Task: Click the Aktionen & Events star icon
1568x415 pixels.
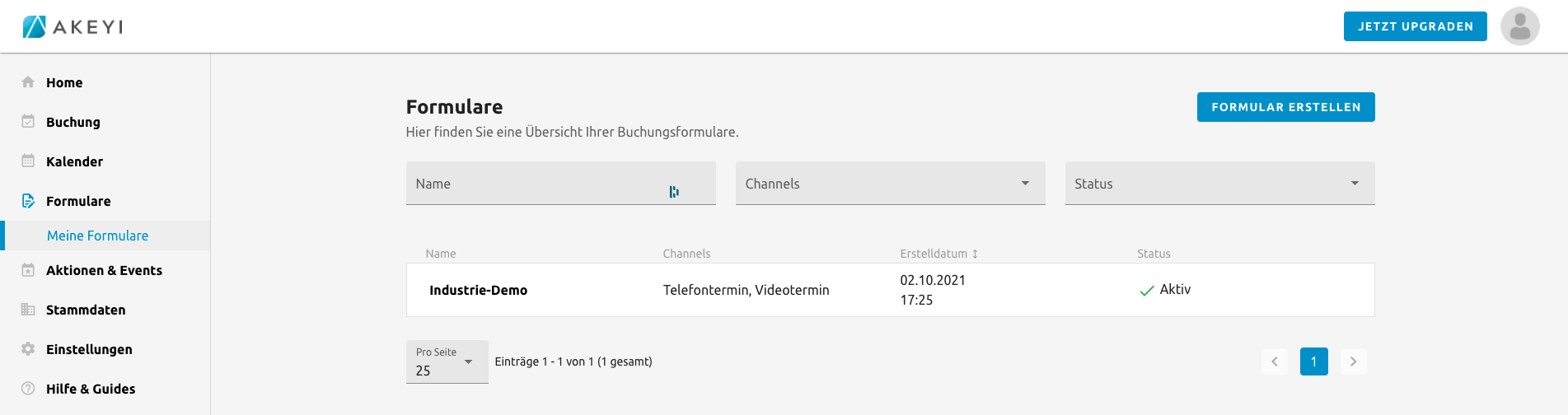Action: (x=28, y=270)
